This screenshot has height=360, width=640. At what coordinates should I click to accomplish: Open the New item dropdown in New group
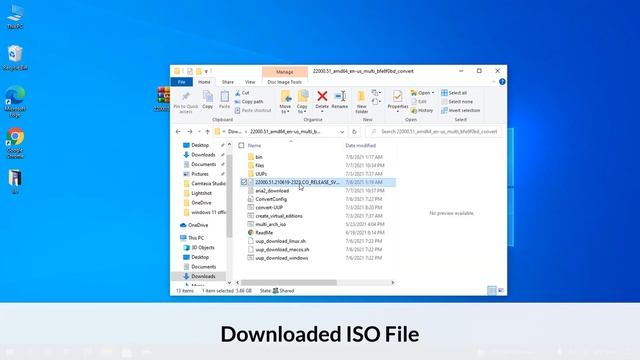376,93
